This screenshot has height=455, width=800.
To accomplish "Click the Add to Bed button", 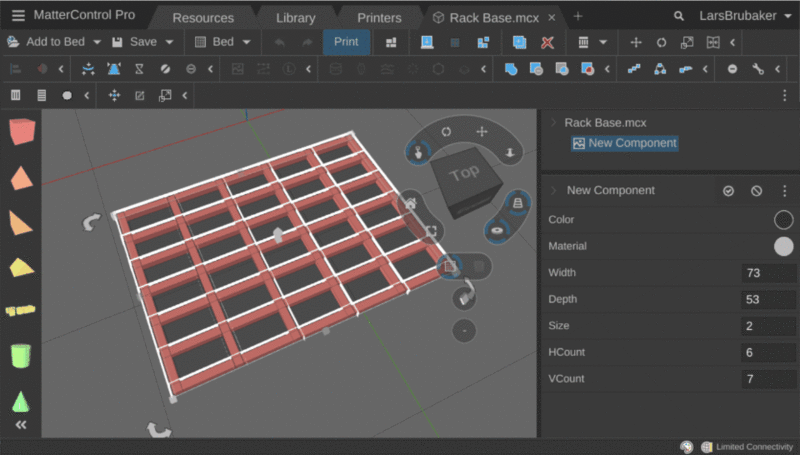I will coord(46,42).
